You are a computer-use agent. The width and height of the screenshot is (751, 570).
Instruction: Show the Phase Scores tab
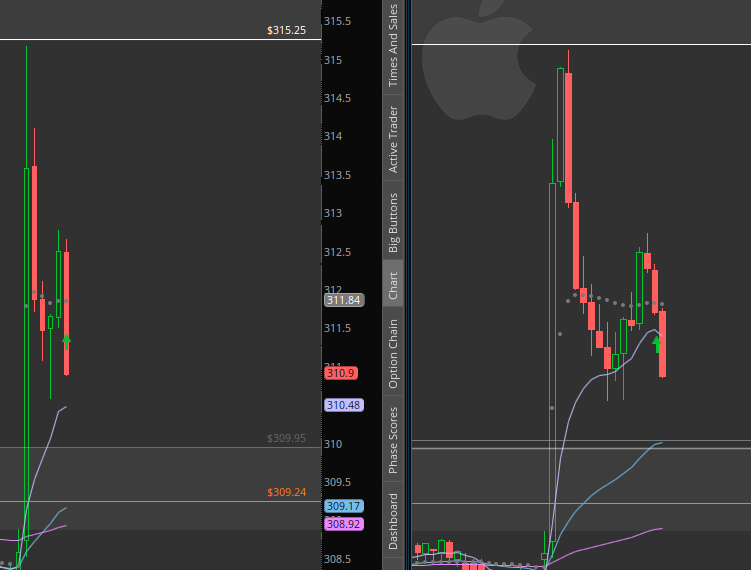click(393, 440)
